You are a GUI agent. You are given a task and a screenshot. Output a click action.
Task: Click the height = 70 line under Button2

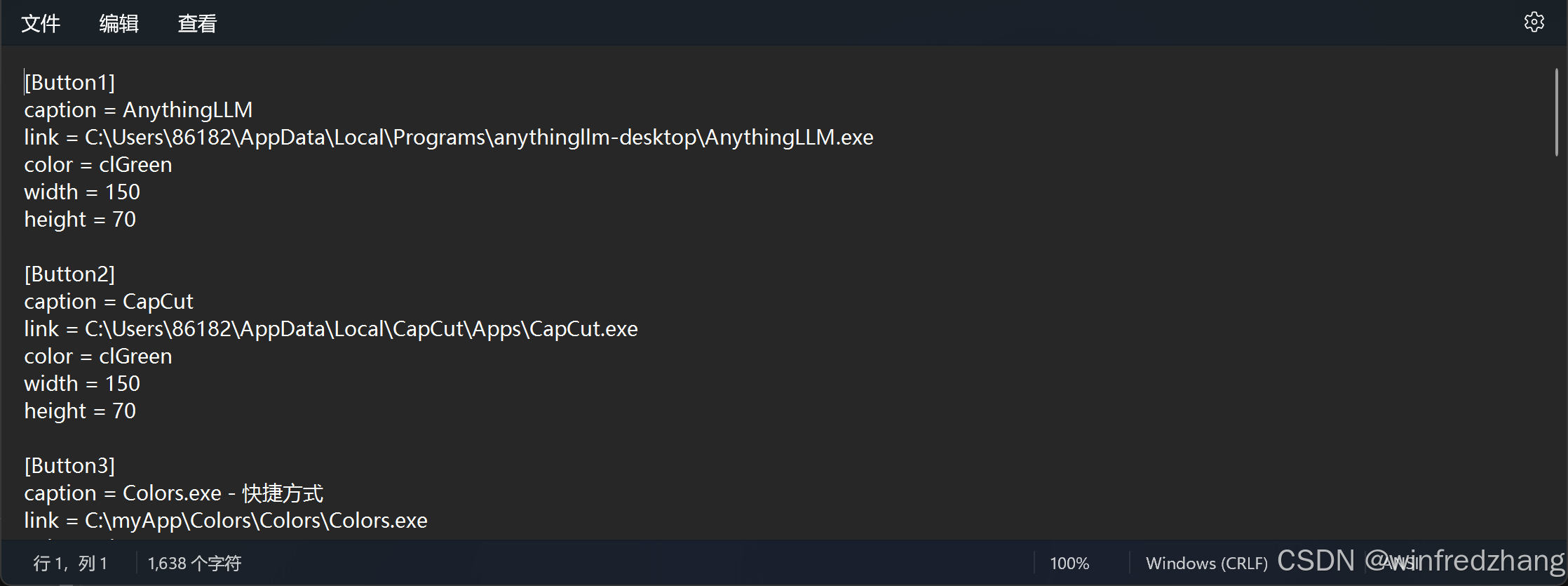coord(80,411)
